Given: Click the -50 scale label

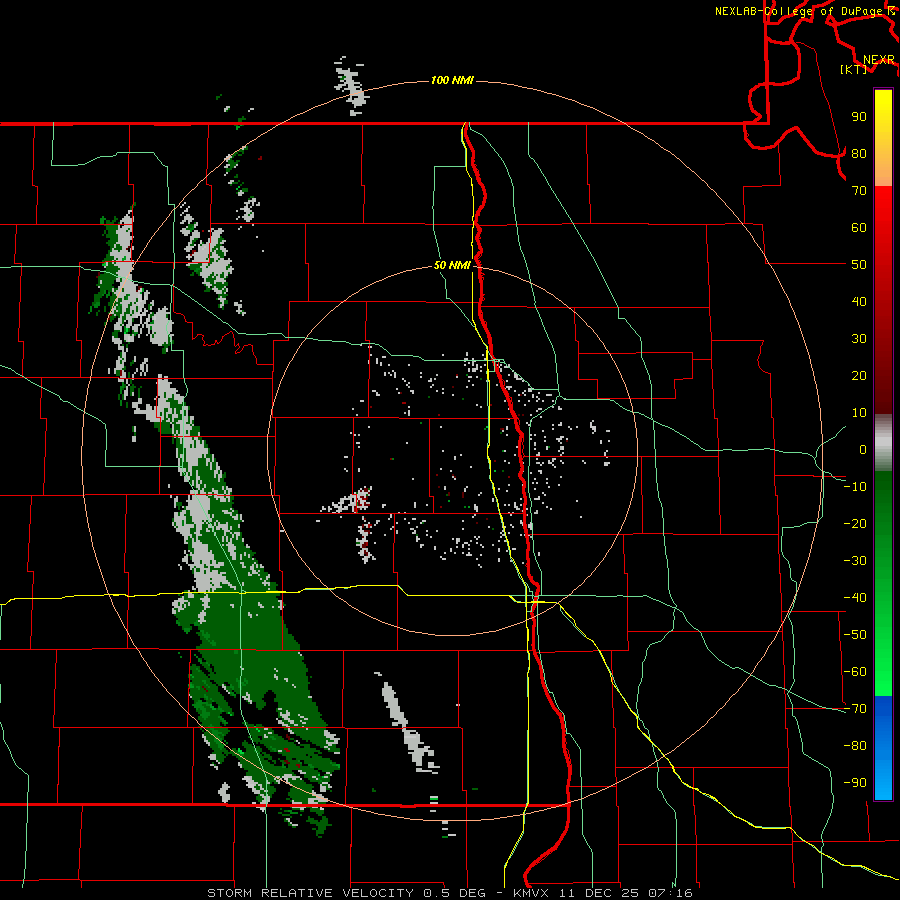Looking at the screenshot, I should coord(855,635).
